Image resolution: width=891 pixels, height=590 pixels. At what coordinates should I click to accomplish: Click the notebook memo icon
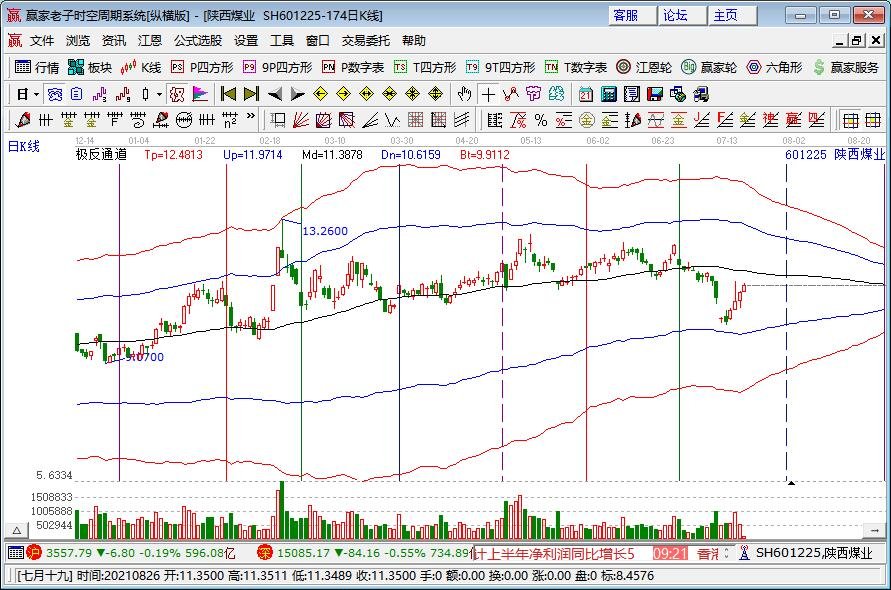[x=631, y=94]
